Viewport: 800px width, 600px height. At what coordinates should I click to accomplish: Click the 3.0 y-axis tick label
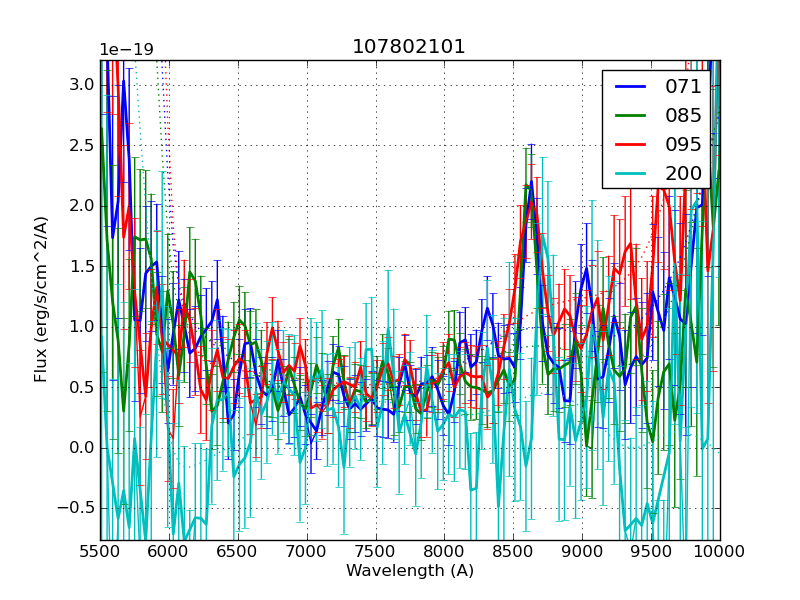pos(81,85)
